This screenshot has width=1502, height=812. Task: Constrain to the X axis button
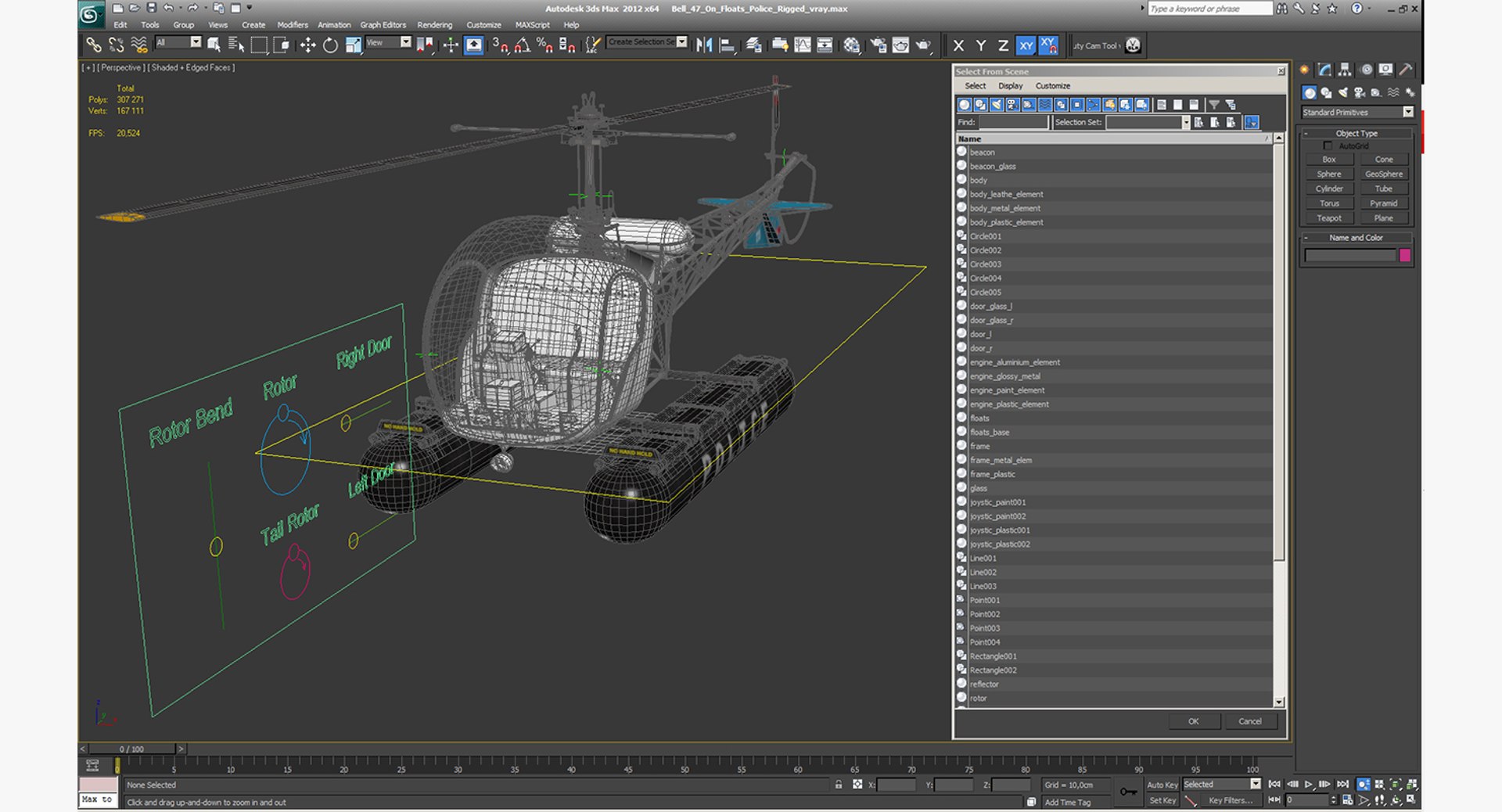pyautogui.click(x=958, y=45)
